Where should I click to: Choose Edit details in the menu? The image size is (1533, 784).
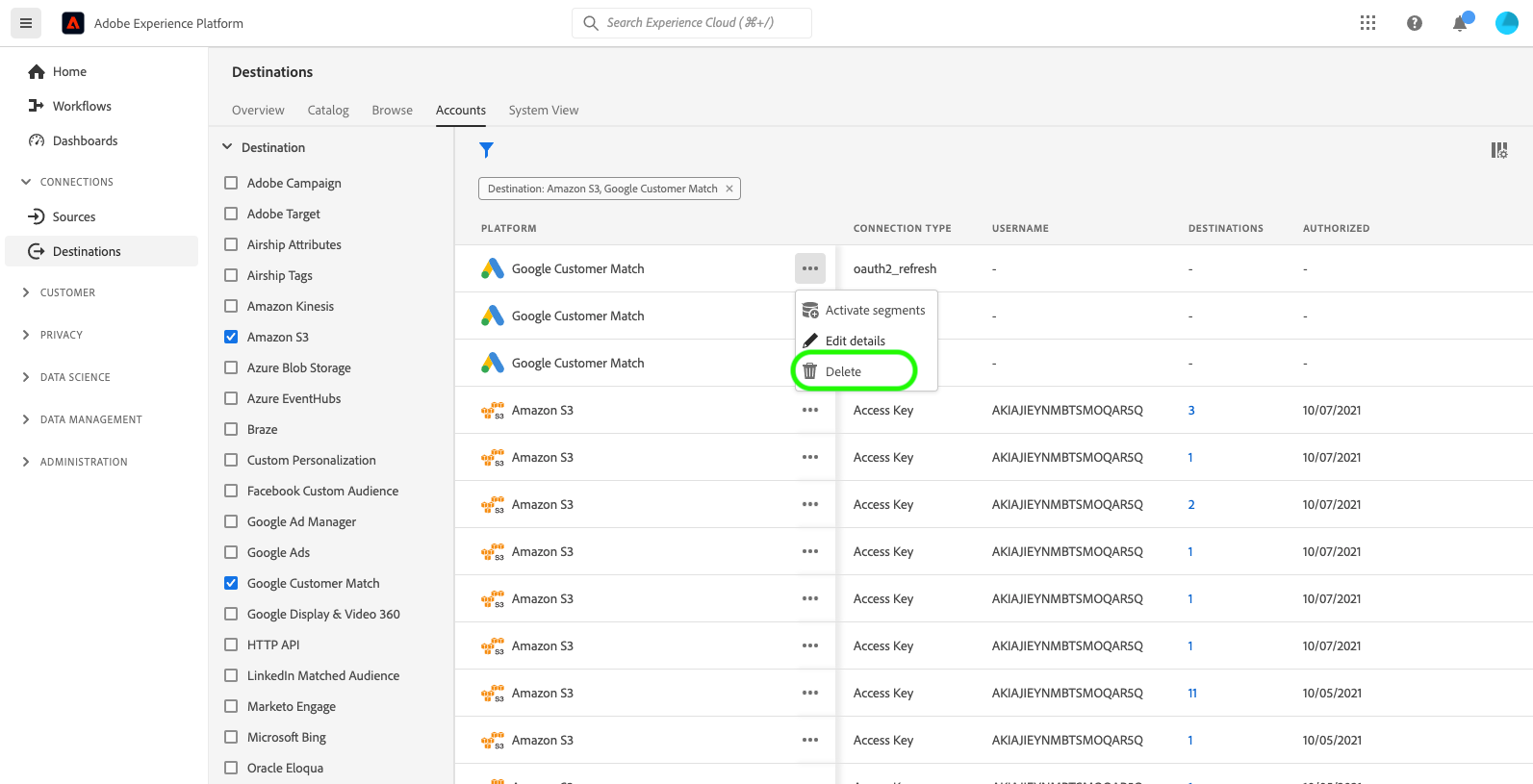point(855,341)
